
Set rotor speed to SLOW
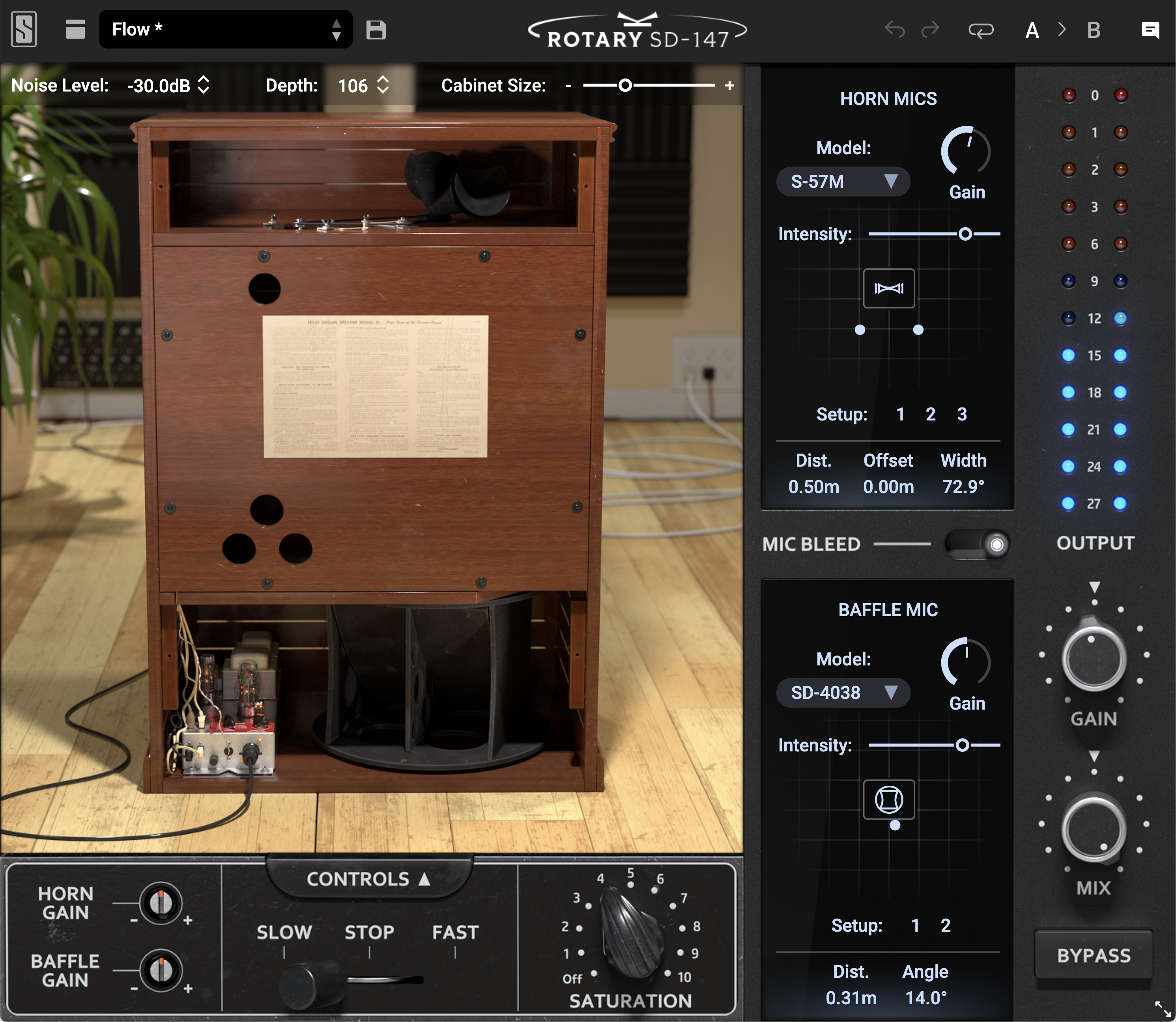point(284,932)
